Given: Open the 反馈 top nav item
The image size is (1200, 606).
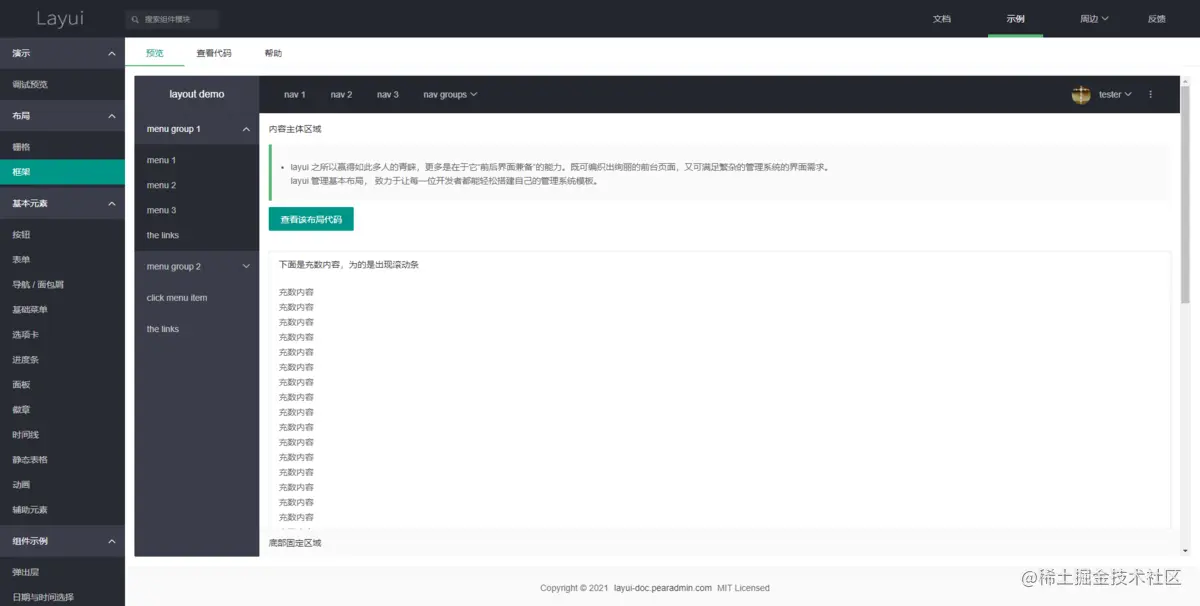Looking at the screenshot, I should [1157, 19].
